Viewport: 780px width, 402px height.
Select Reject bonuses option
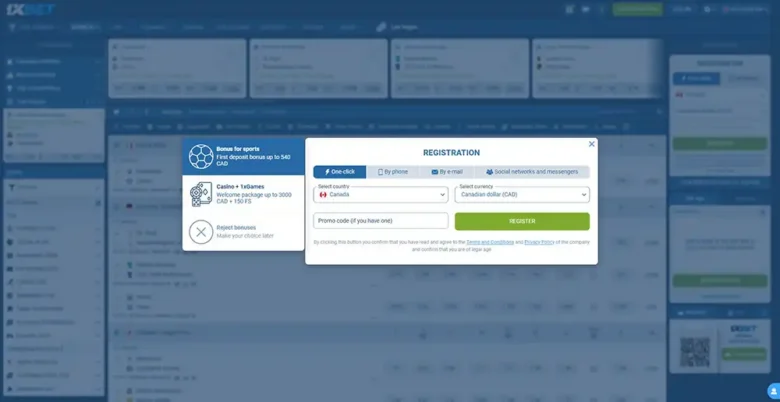(x=243, y=232)
